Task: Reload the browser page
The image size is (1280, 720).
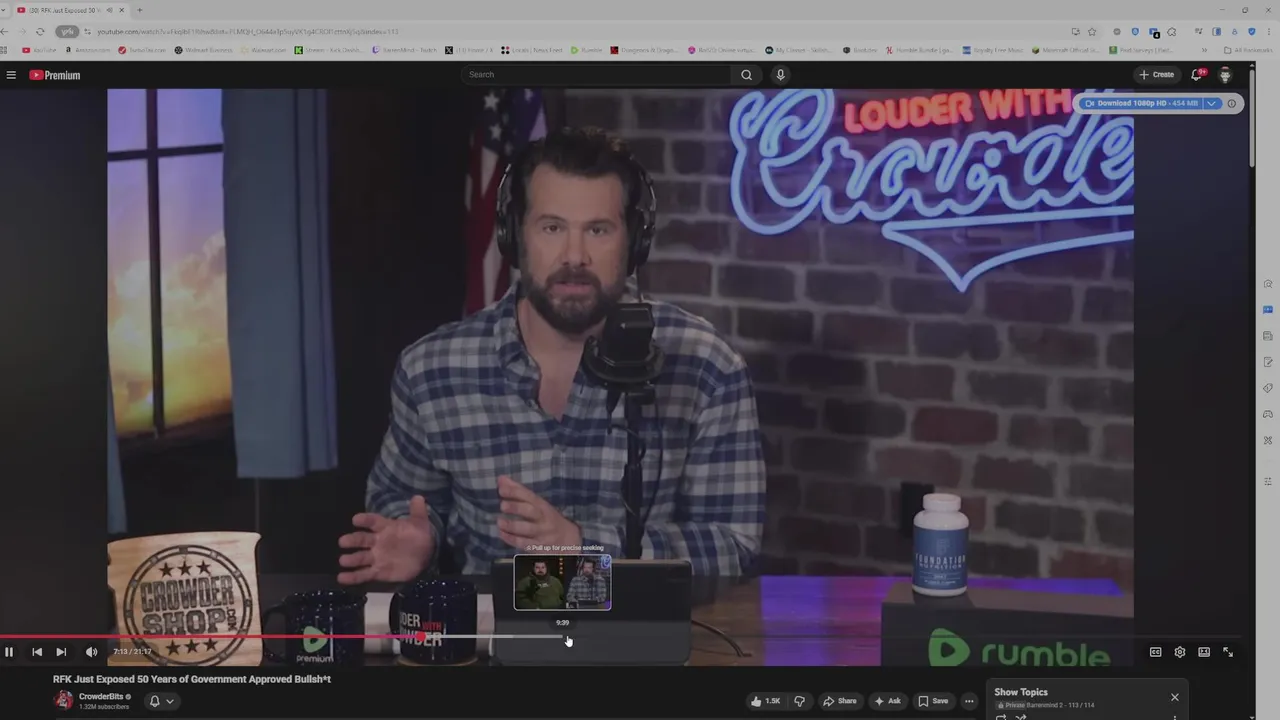Action: pyautogui.click(x=40, y=31)
